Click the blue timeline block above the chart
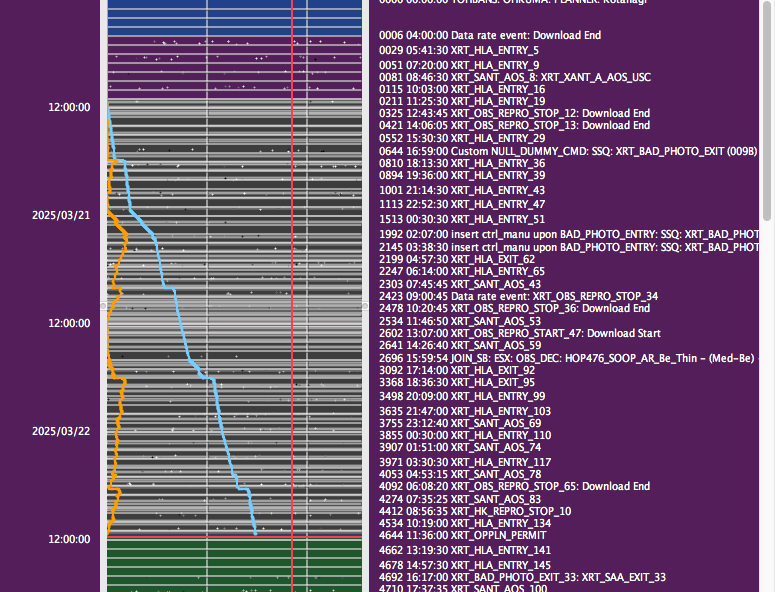This screenshot has height=592, width=775. (234, 18)
